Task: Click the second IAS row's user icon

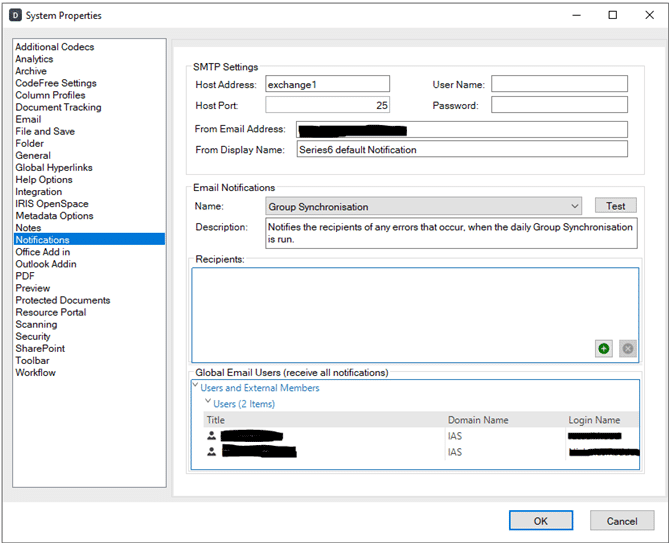Action: [x=211, y=451]
